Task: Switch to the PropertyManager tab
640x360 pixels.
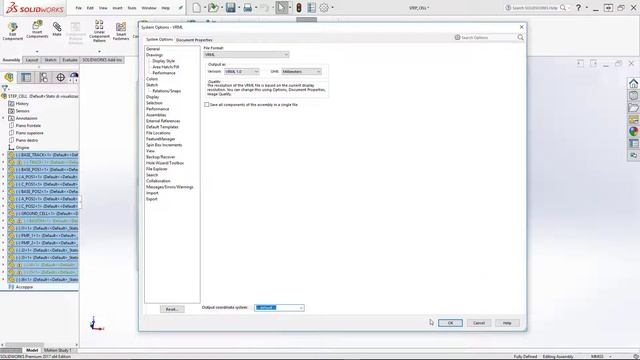Action: [26, 77]
